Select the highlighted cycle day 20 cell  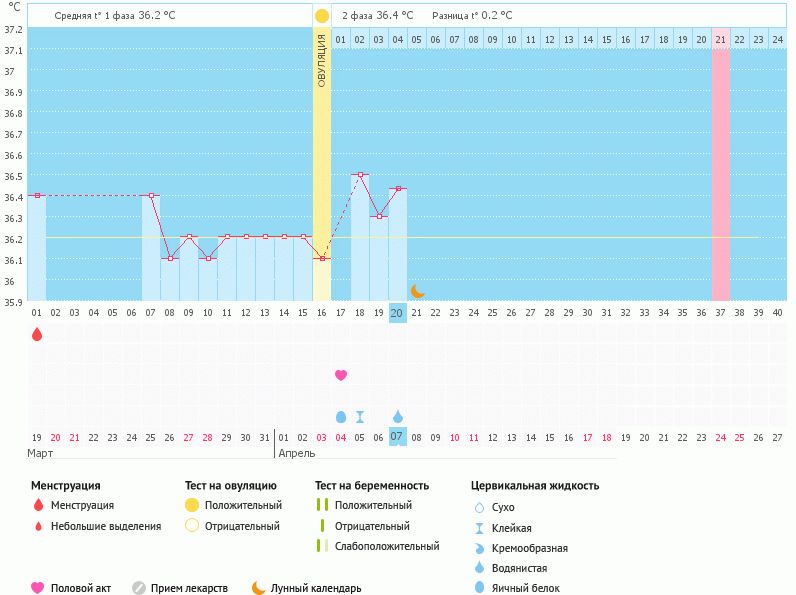[x=397, y=313]
